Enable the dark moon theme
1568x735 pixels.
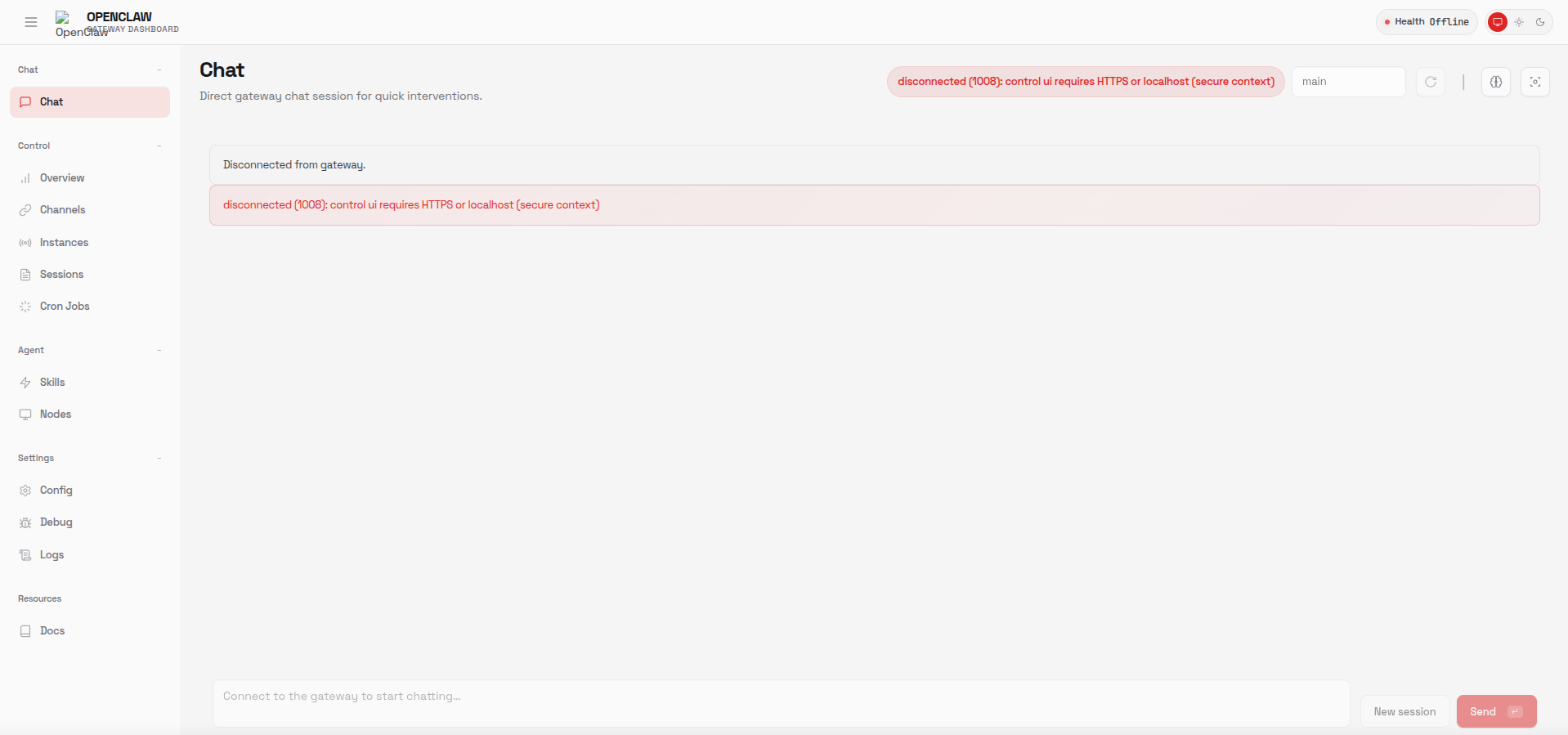(x=1540, y=22)
